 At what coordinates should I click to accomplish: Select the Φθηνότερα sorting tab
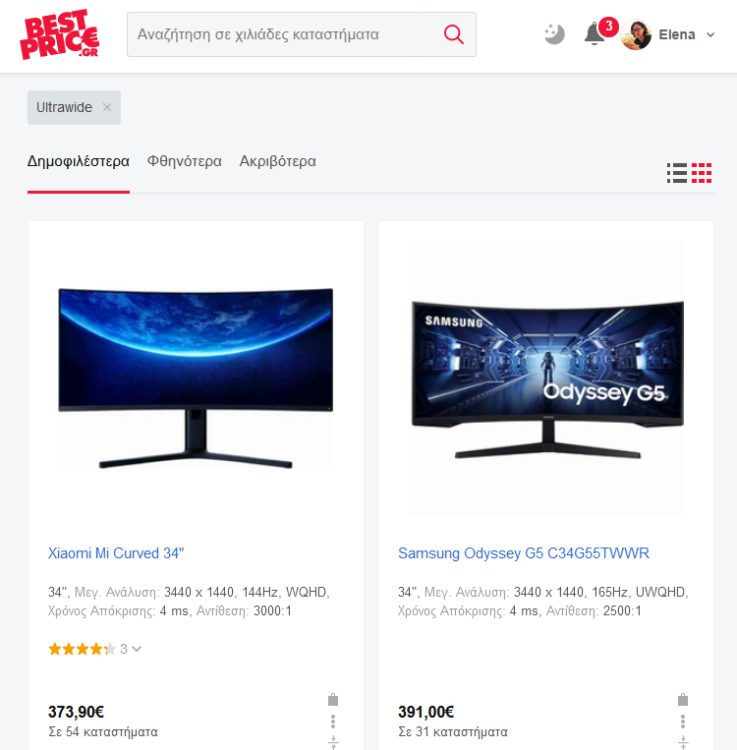[x=184, y=161]
